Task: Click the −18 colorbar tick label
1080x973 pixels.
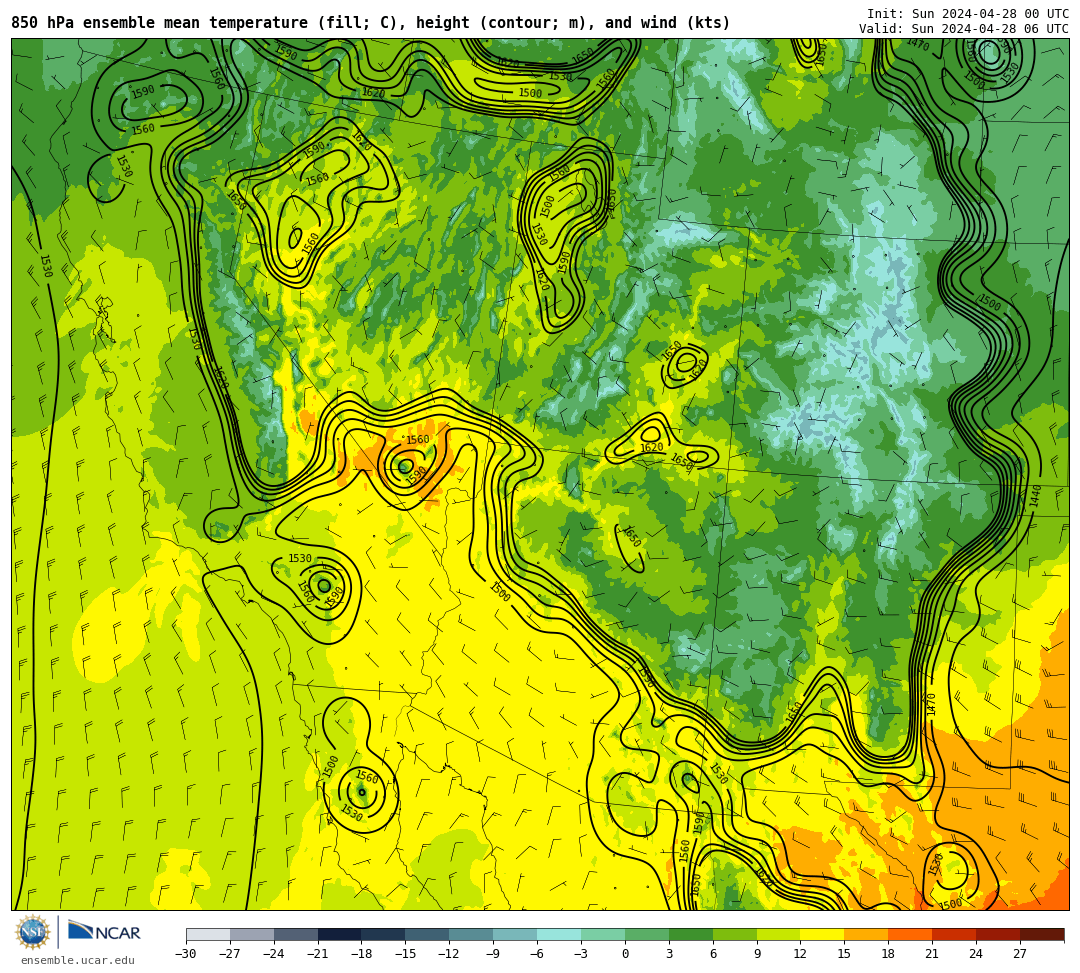Action: [x=362, y=954]
